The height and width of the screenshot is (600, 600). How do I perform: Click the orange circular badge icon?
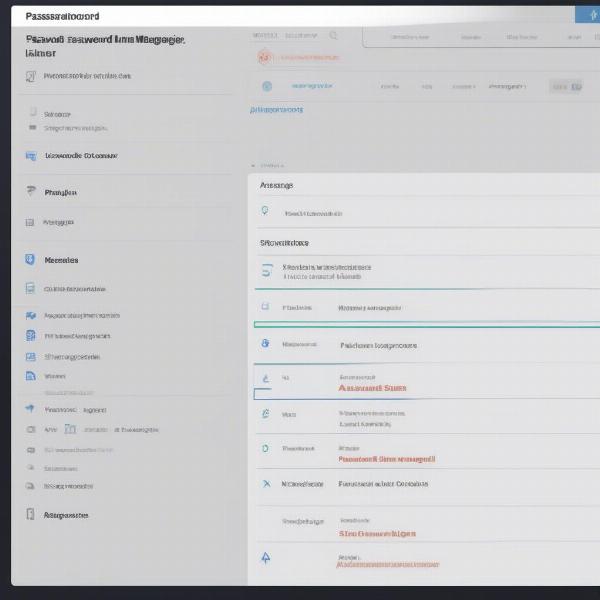(264, 57)
